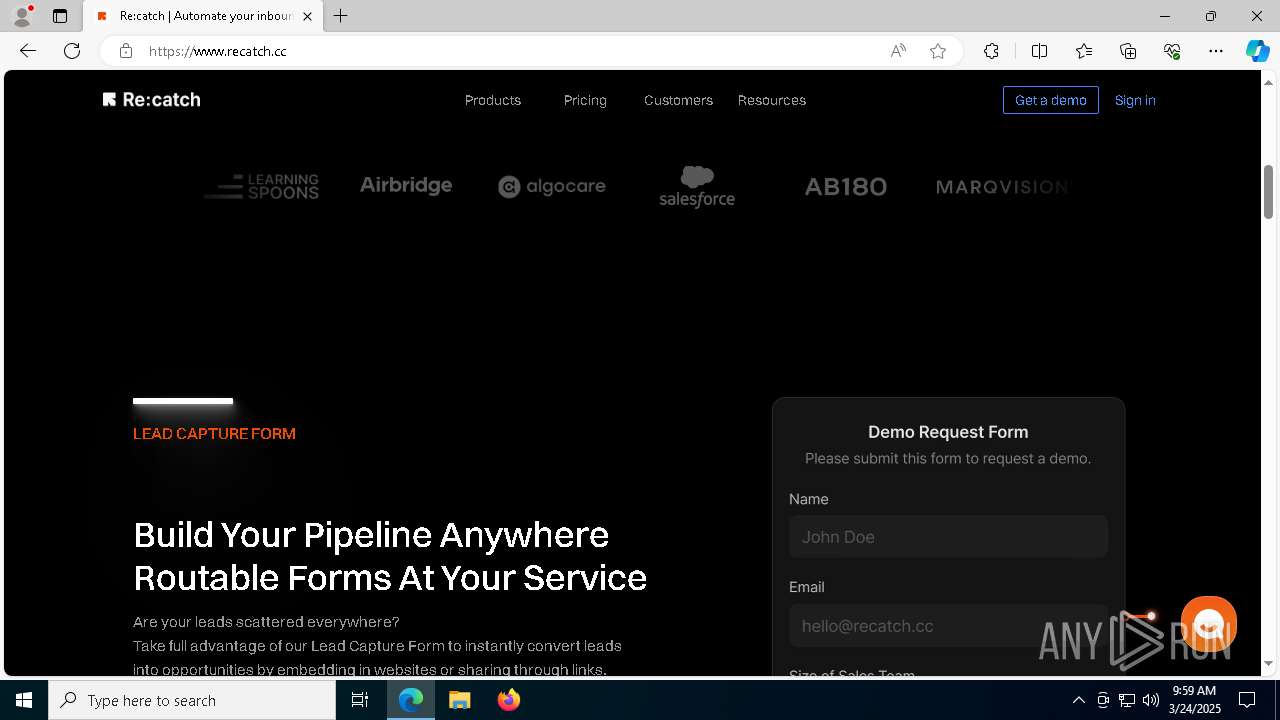The height and width of the screenshot is (720, 1280).
Task: Open network status tray icon
Action: click(x=1127, y=700)
